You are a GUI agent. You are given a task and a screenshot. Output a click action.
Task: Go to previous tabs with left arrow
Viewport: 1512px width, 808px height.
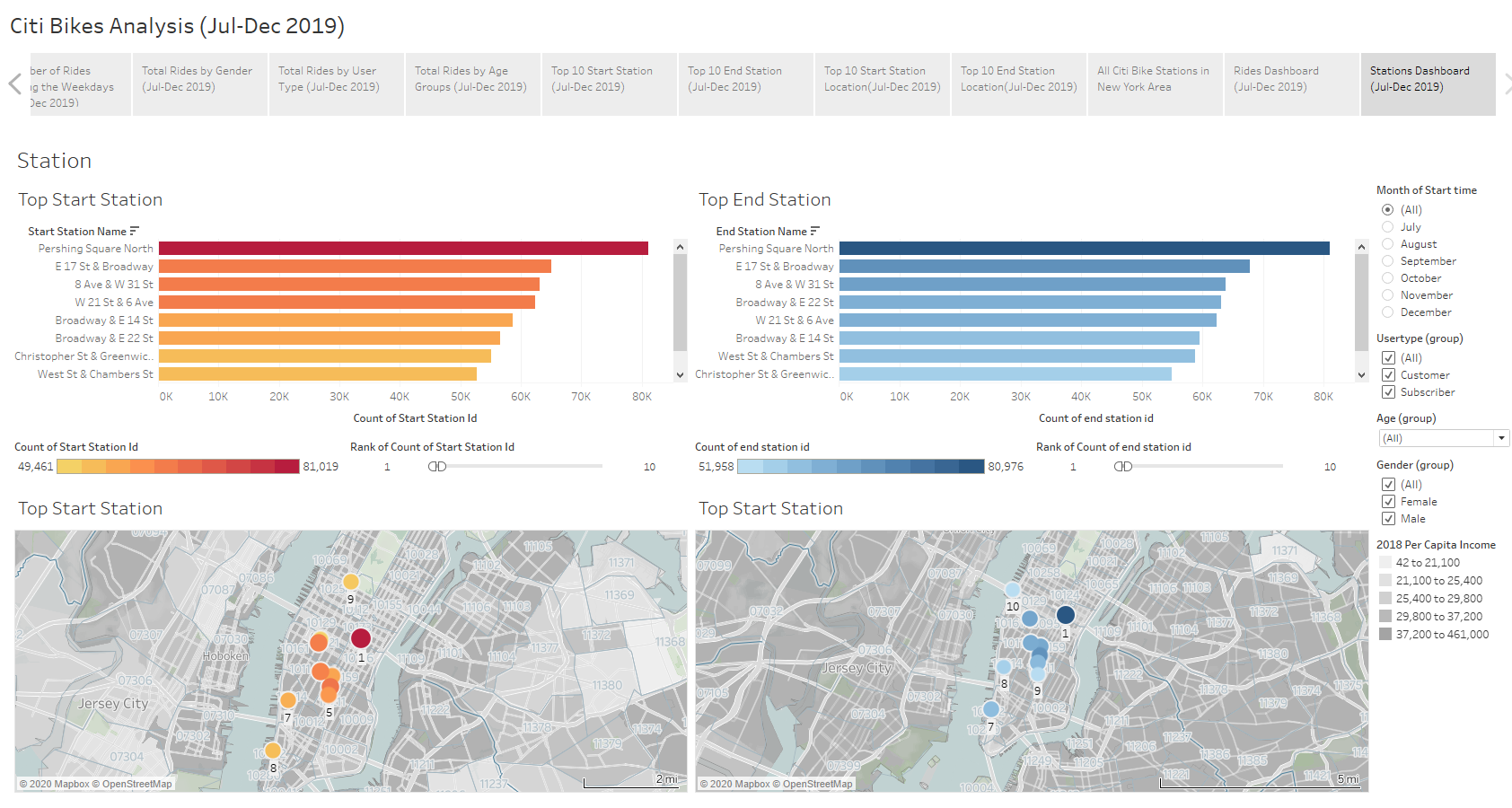(14, 84)
